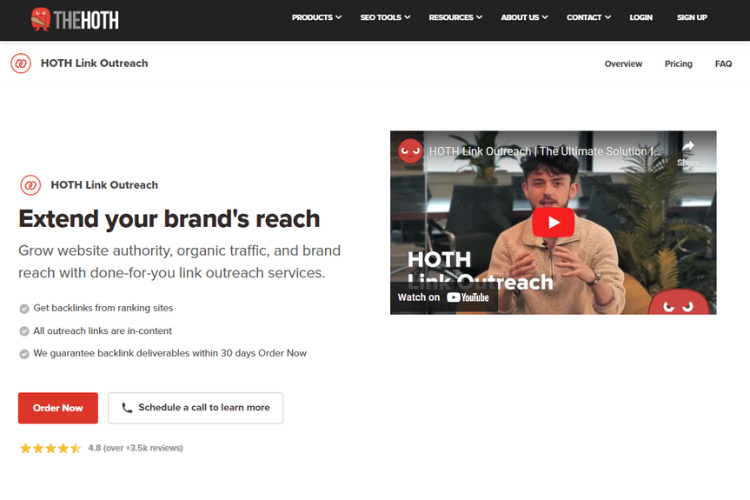This screenshot has height=500, width=750.
Task: Click the red Order Now button
Action: 58,408
